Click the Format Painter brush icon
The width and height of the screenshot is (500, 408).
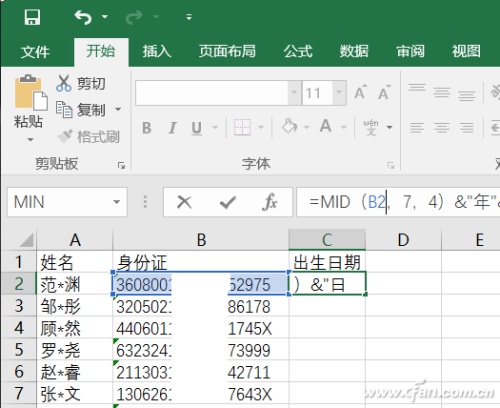[x=64, y=136]
